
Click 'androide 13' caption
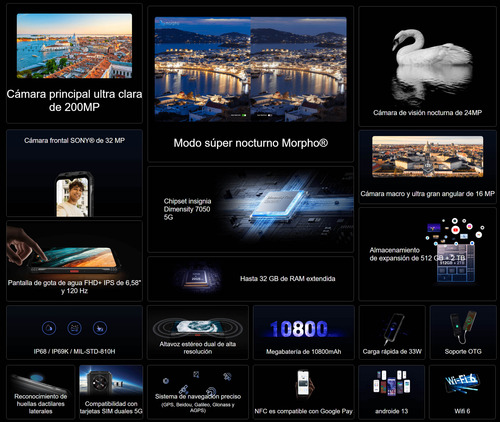(x=391, y=411)
